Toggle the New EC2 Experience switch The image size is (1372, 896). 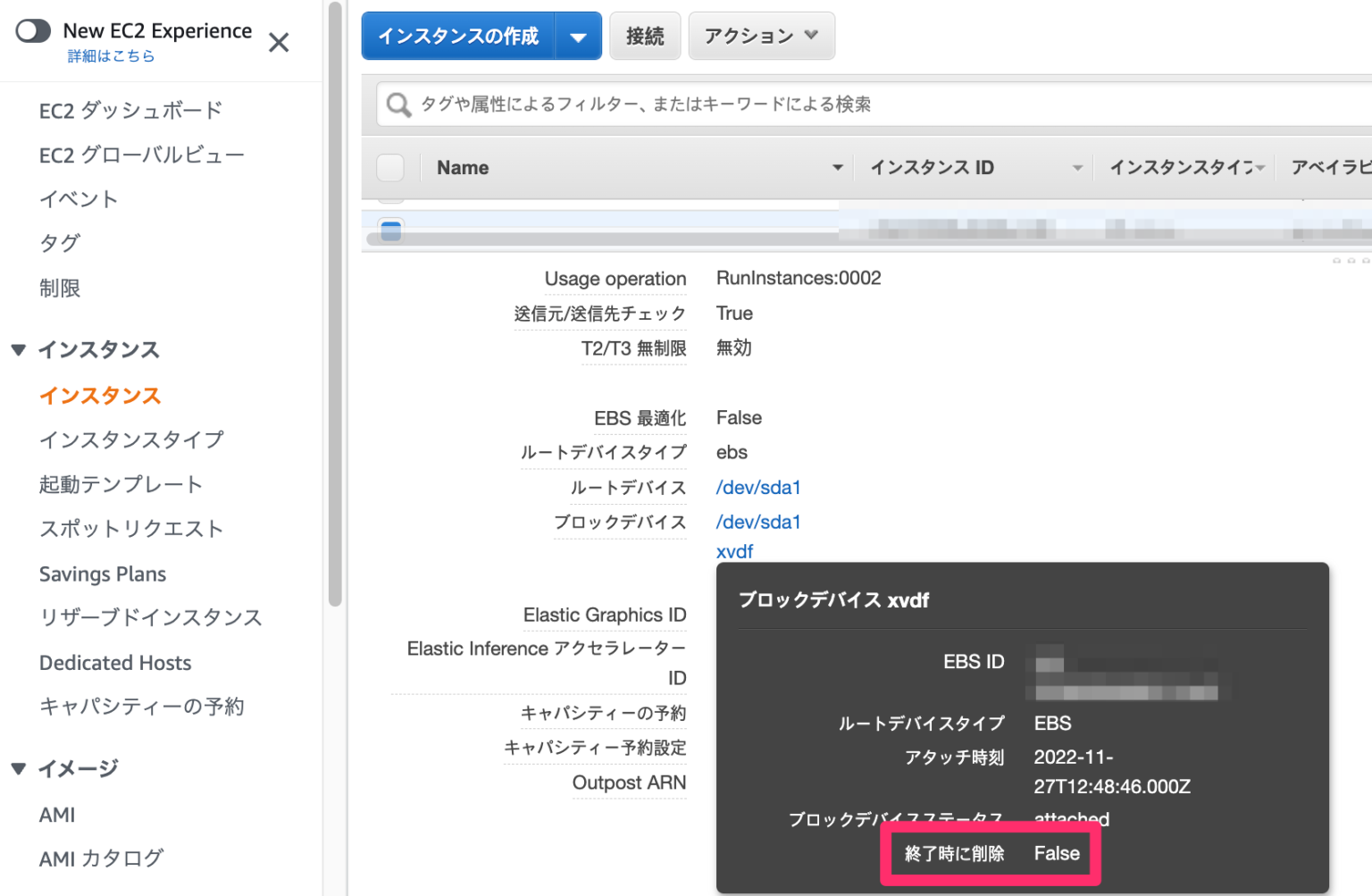pos(33,29)
